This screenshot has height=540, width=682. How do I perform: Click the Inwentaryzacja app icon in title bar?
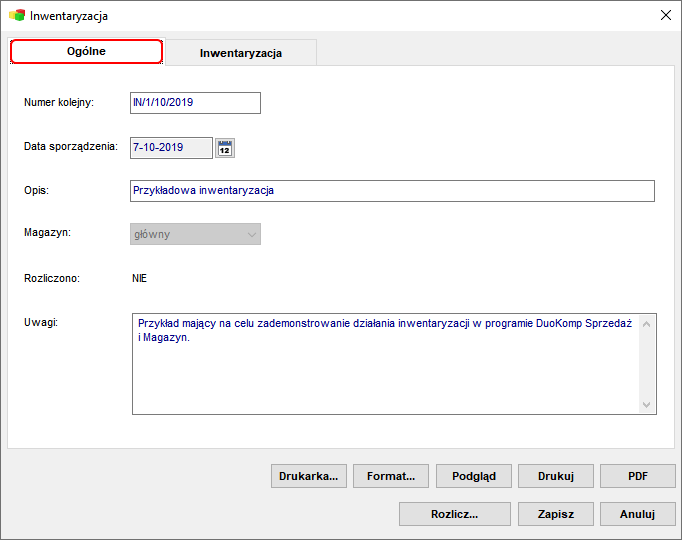(x=17, y=16)
